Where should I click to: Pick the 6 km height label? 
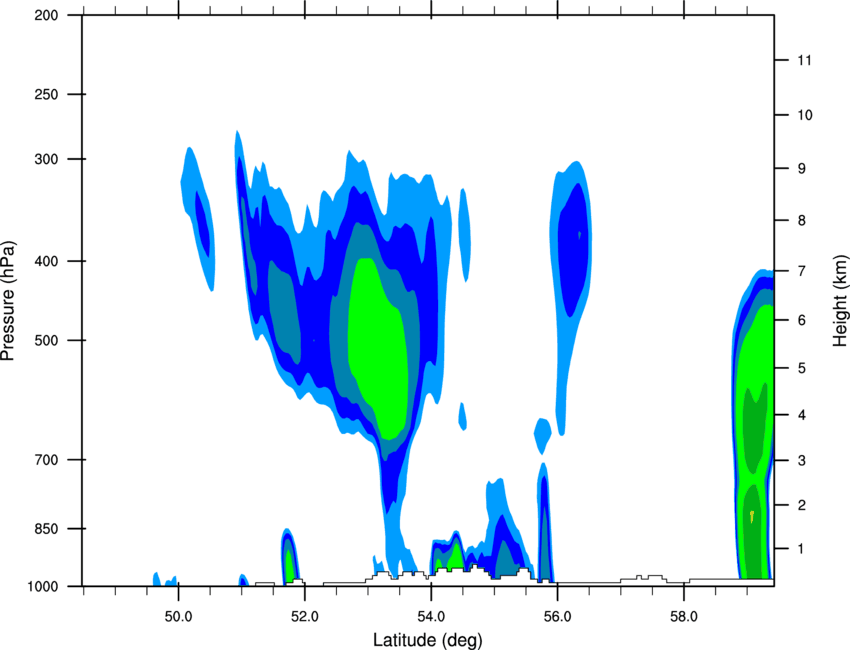[x=802, y=320]
